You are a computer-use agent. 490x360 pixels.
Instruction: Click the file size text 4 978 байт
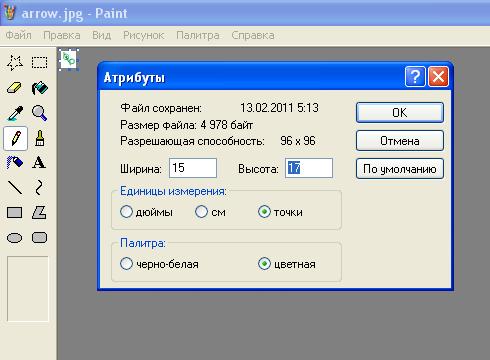[227, 125]
